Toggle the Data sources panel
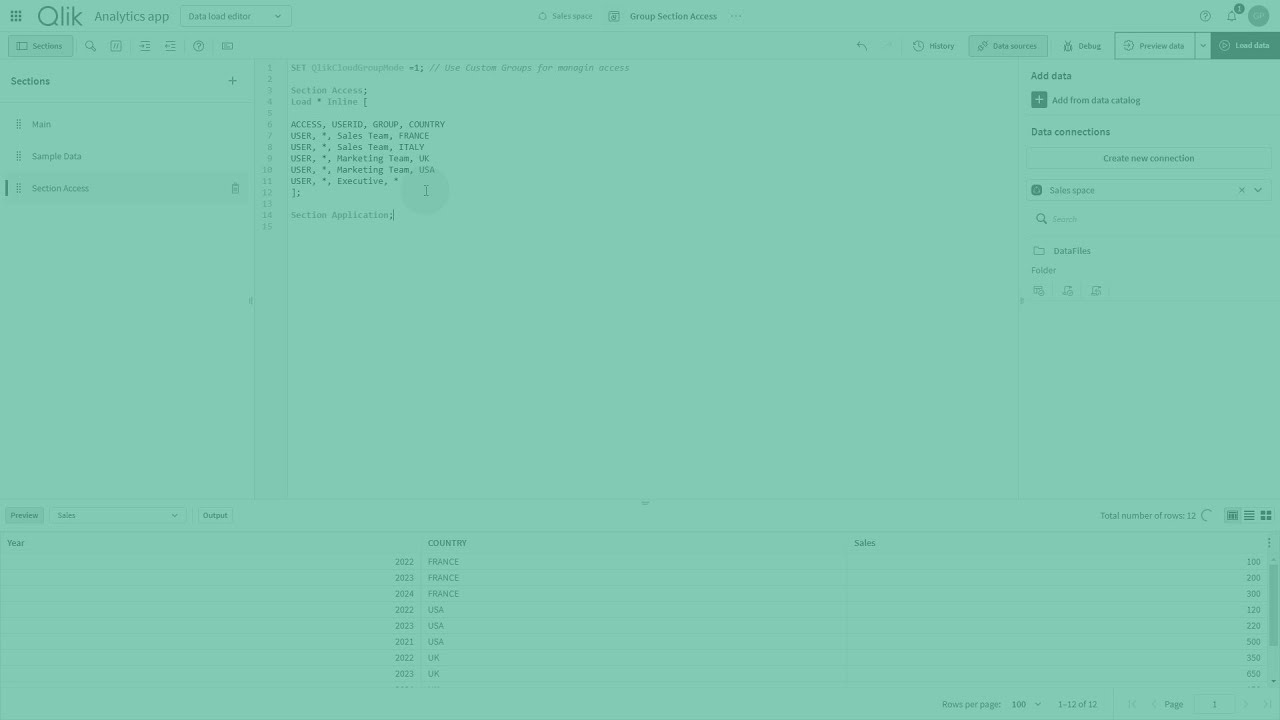Viewport: 1280px width, 720px height. coord(1007,46)
